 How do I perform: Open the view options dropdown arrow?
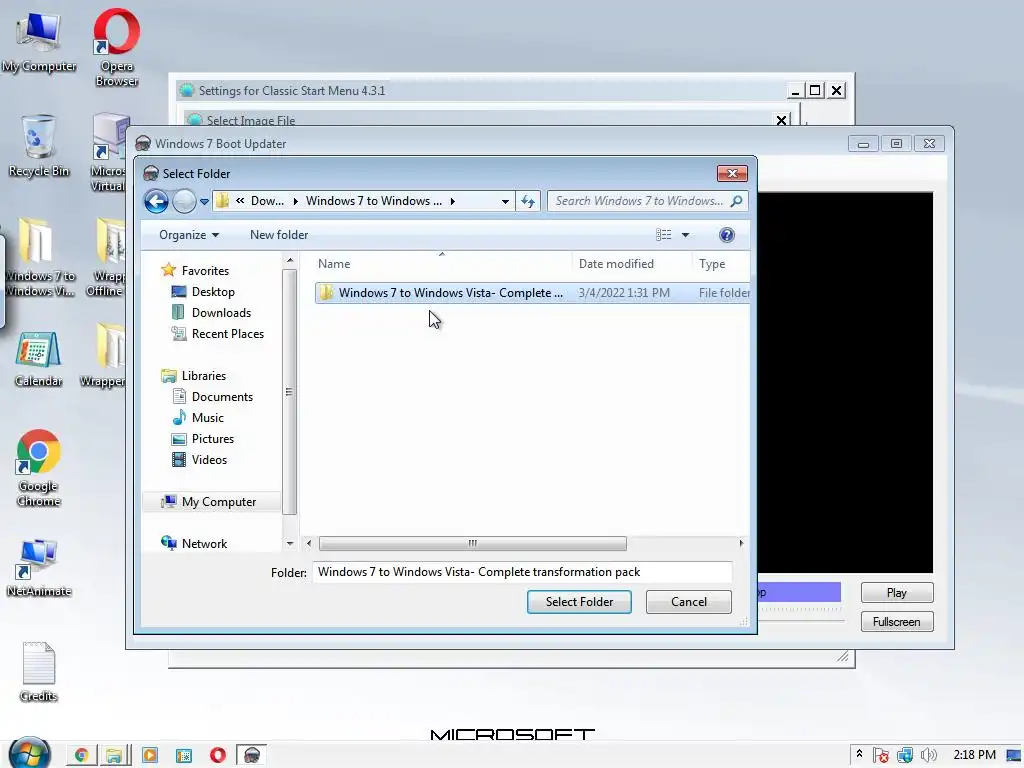click(x=685, y=235)
